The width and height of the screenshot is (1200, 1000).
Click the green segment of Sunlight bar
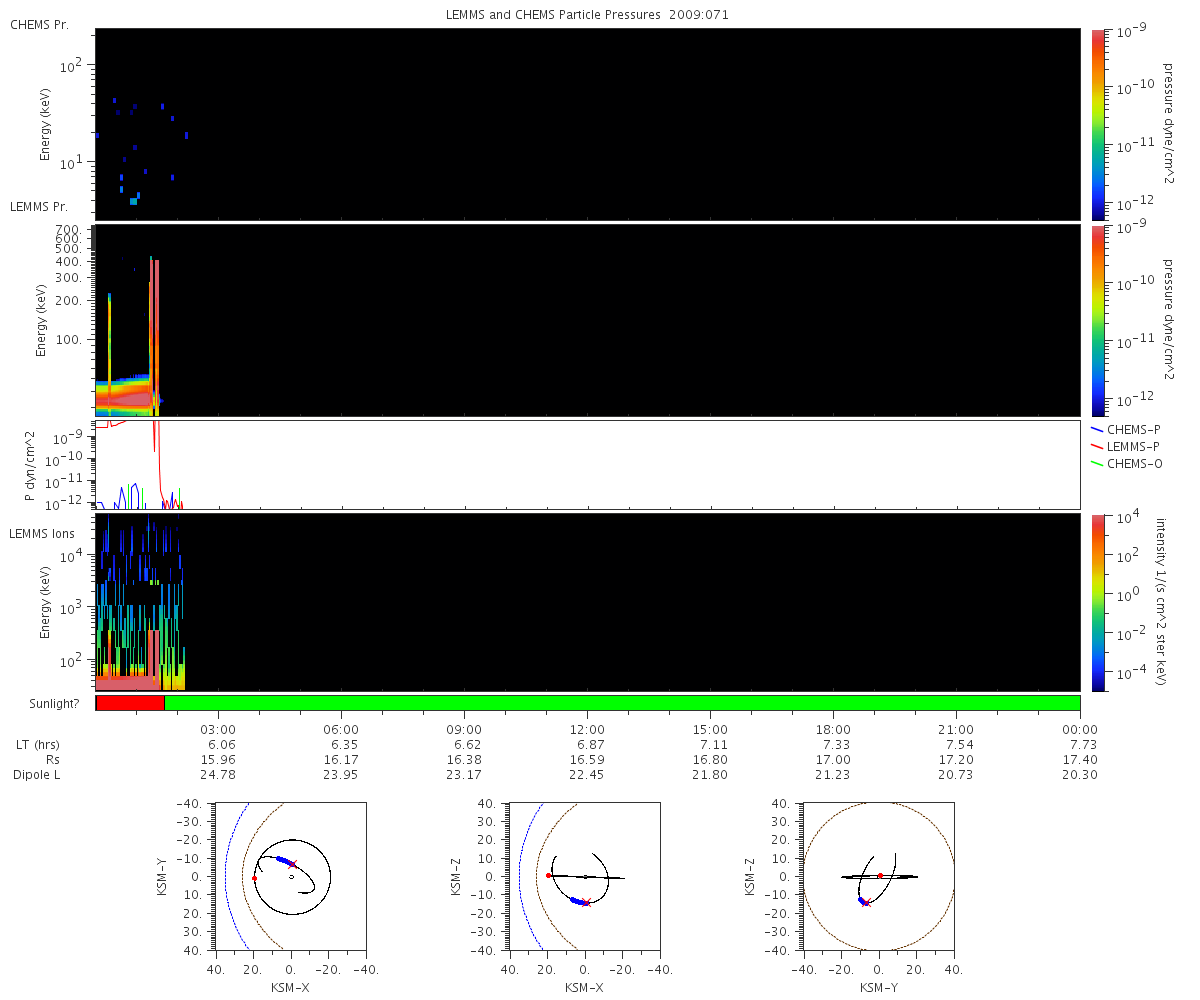[x=622, y=703]
